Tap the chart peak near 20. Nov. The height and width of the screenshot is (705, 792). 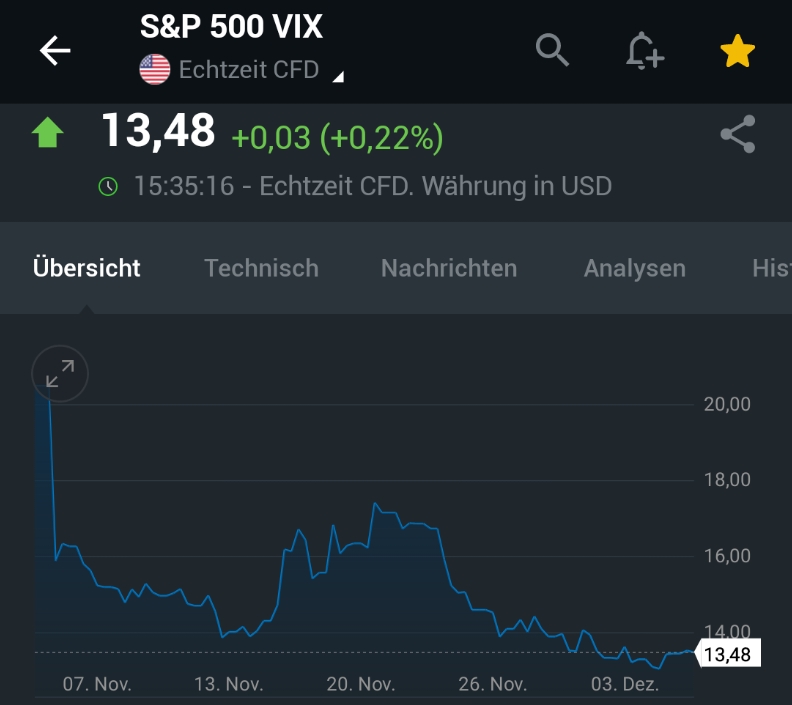[374, 504]
